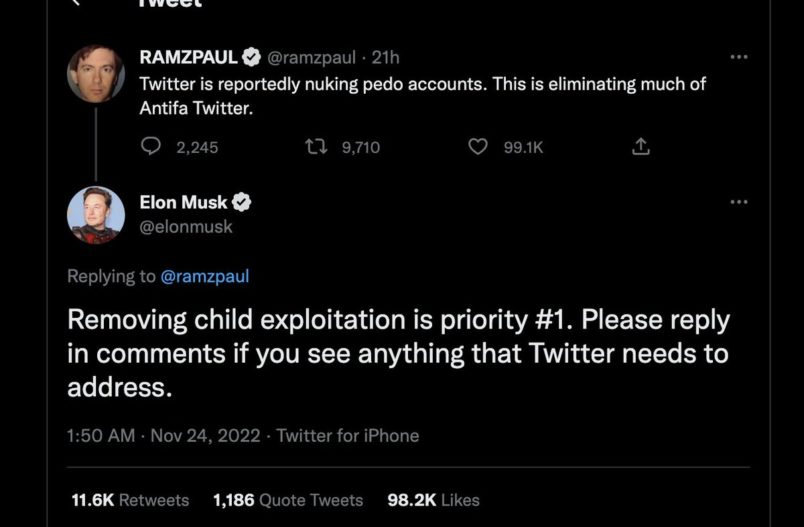The width and height of the screenshot is (804, 527).
Task: Open RAMZPAUL's profile picture
Action: (x=96, y=73)
